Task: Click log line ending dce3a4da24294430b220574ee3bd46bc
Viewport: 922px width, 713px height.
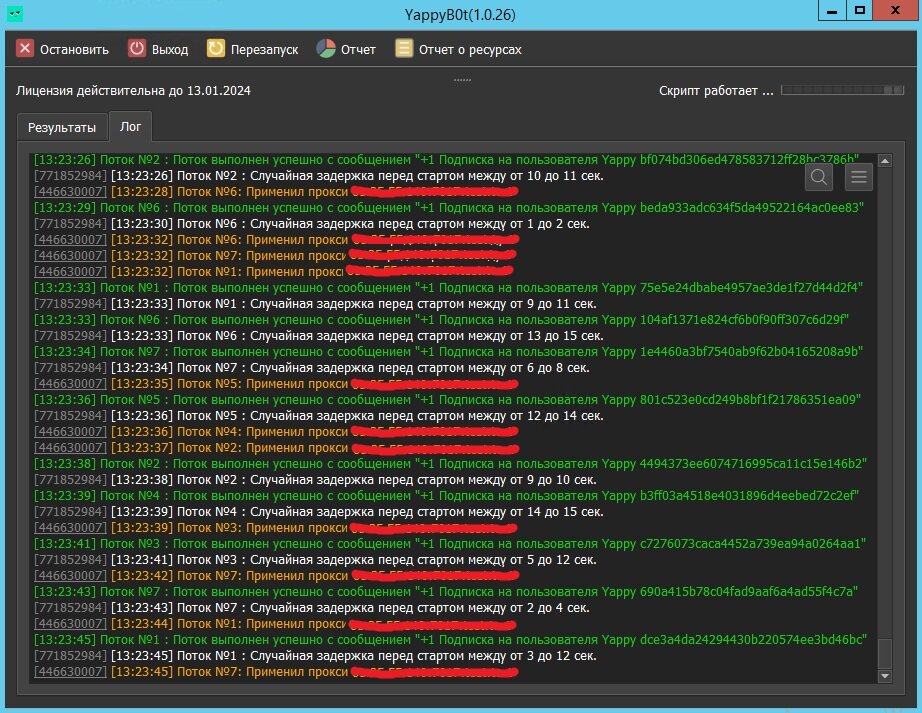Action: tap(450, 640)
